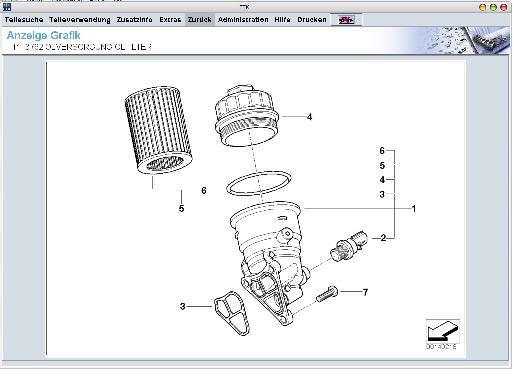The width and height of the screenshot is (514, 376).
Task: Open the Extras menu
Action: [170, 20]
